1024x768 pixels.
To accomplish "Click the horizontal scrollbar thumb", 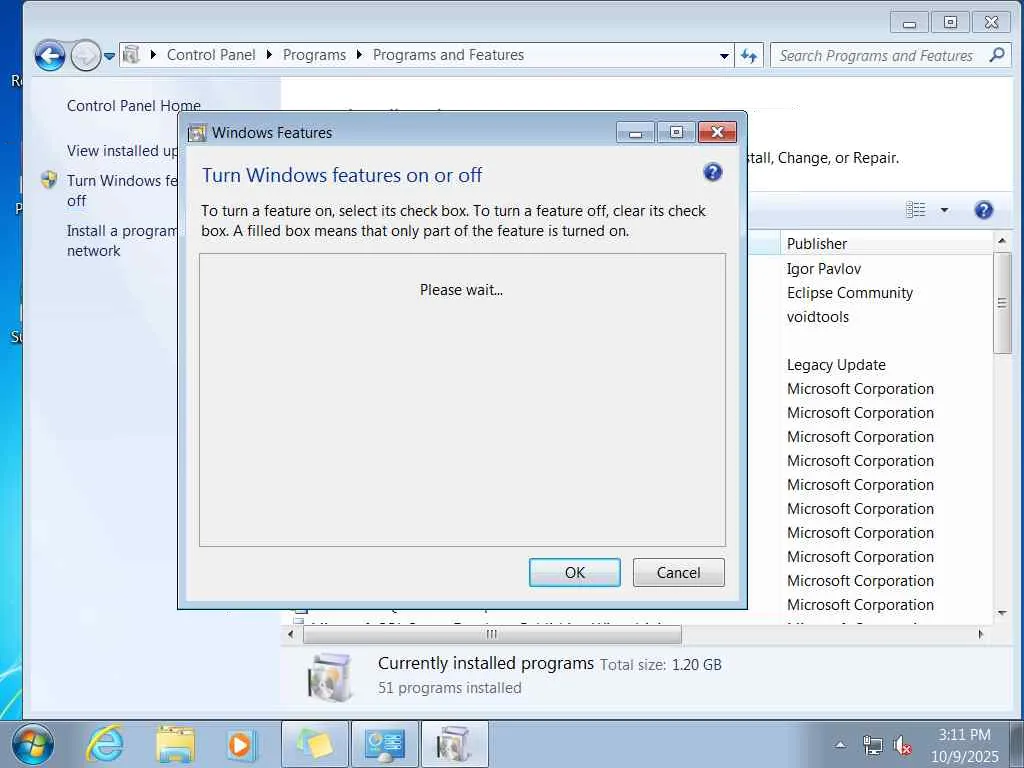I will tap(492, 634).
